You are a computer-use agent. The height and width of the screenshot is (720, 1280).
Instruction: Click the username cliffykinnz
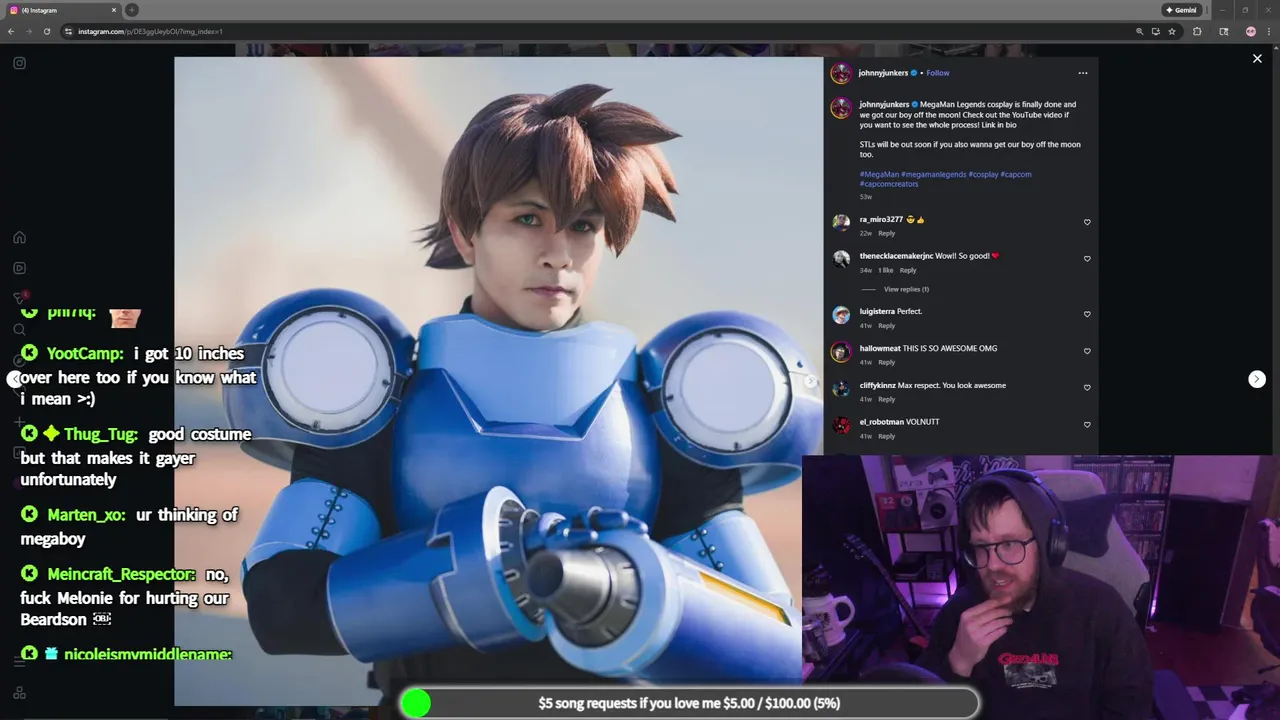click(877, 385)
